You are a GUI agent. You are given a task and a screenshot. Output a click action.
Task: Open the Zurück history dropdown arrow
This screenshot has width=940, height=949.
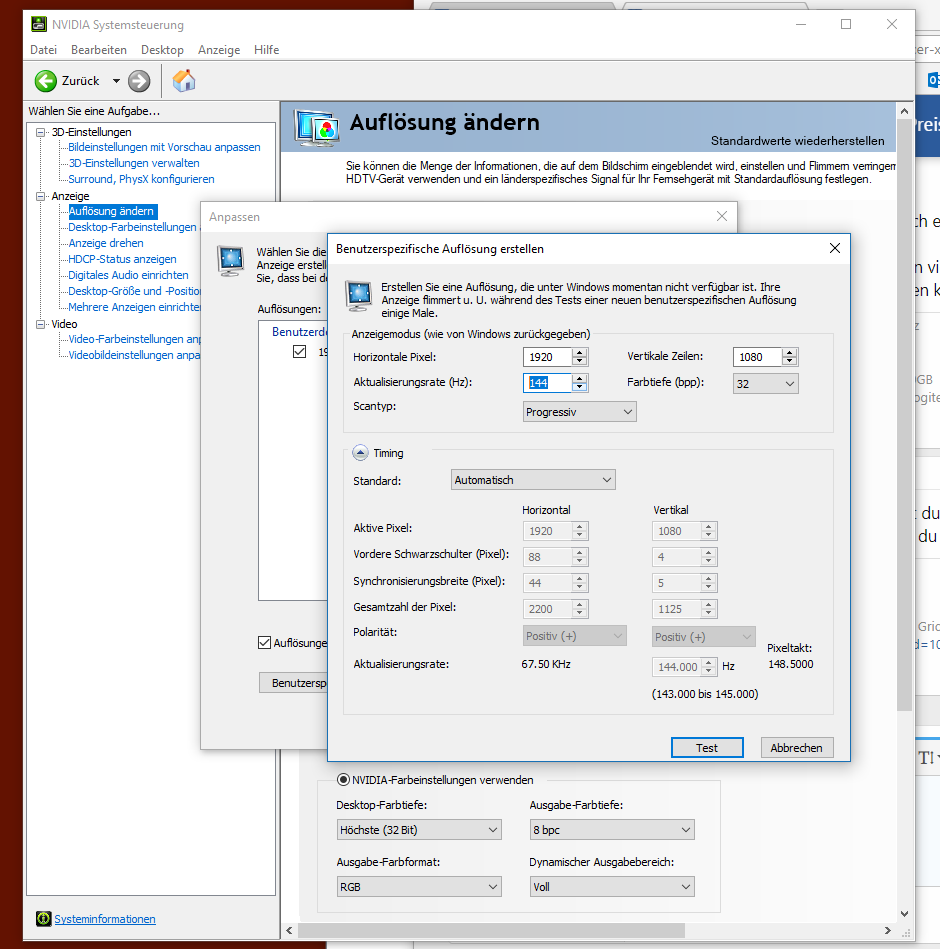[x=116, y=80]
